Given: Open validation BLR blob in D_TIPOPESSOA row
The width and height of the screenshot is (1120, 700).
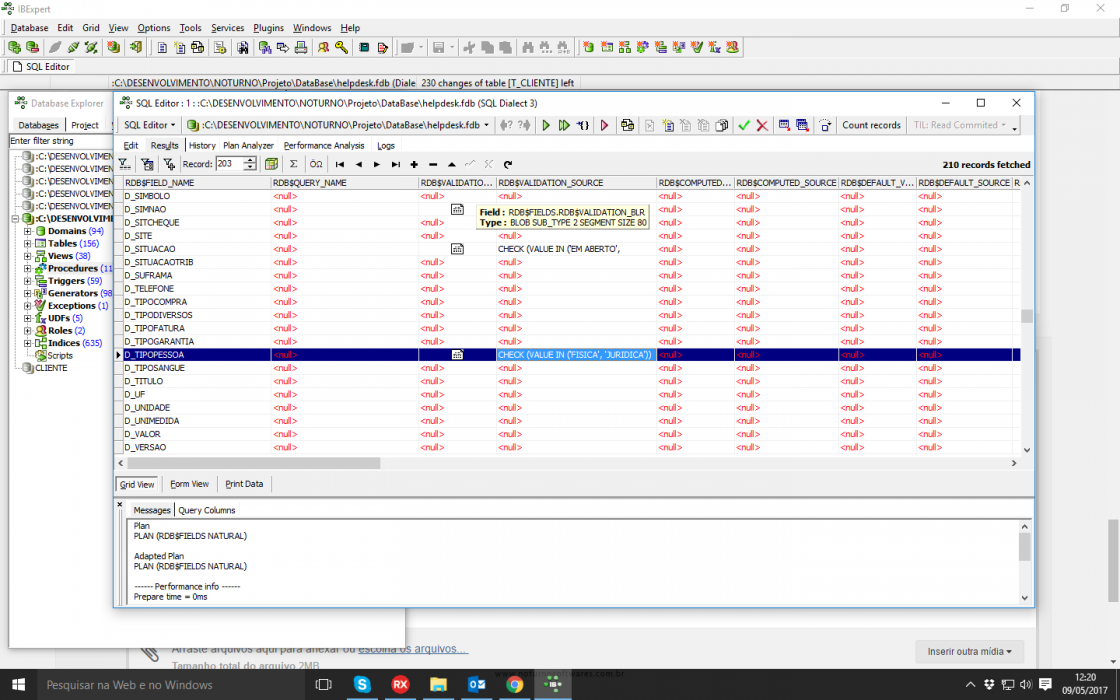Looking at the screenshot, I should pyautogui.click(x=457, y=354).
